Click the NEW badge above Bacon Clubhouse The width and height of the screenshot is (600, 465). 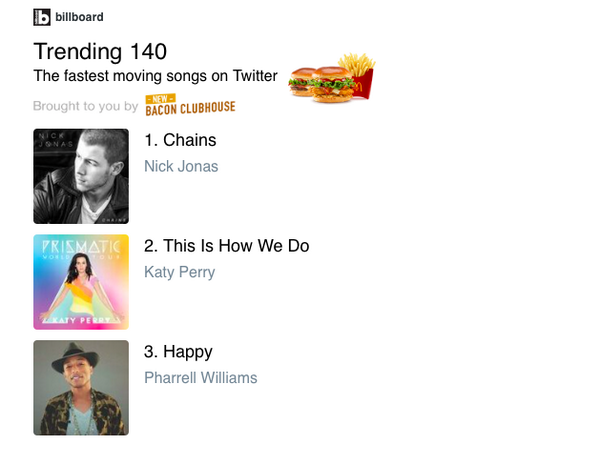pos(160,98)
